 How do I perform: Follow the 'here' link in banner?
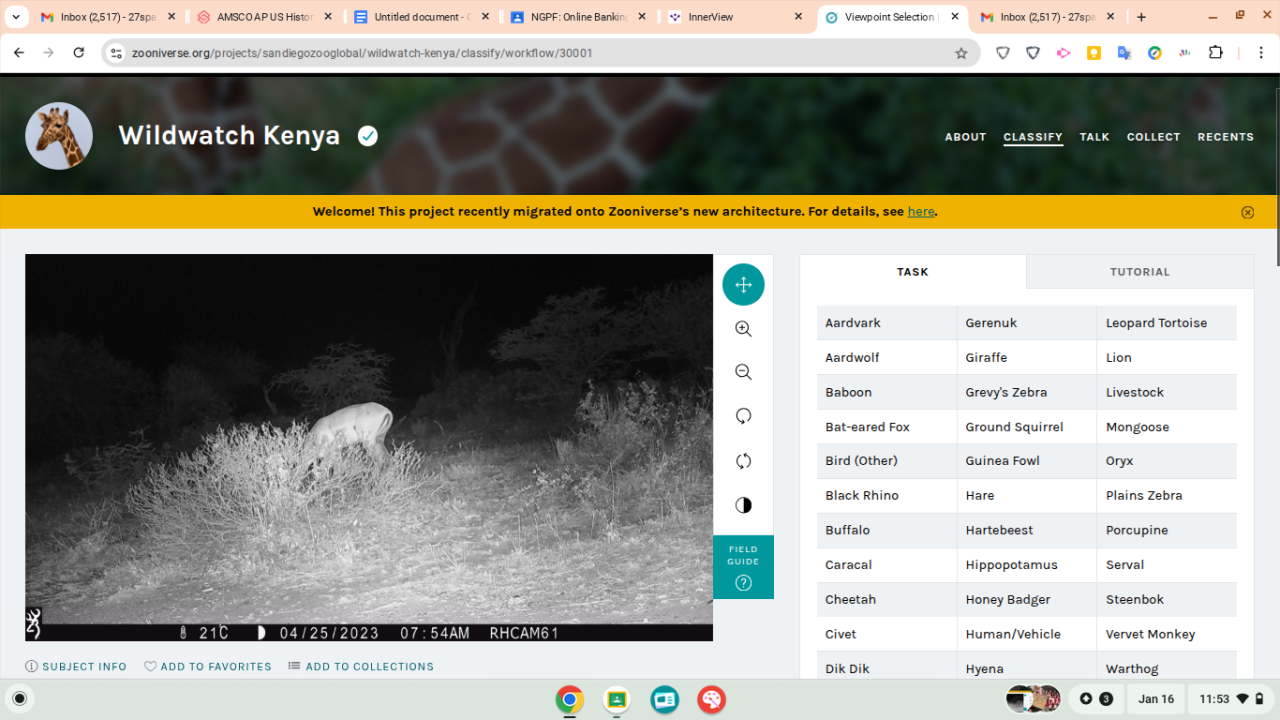(x=921, y=212)
